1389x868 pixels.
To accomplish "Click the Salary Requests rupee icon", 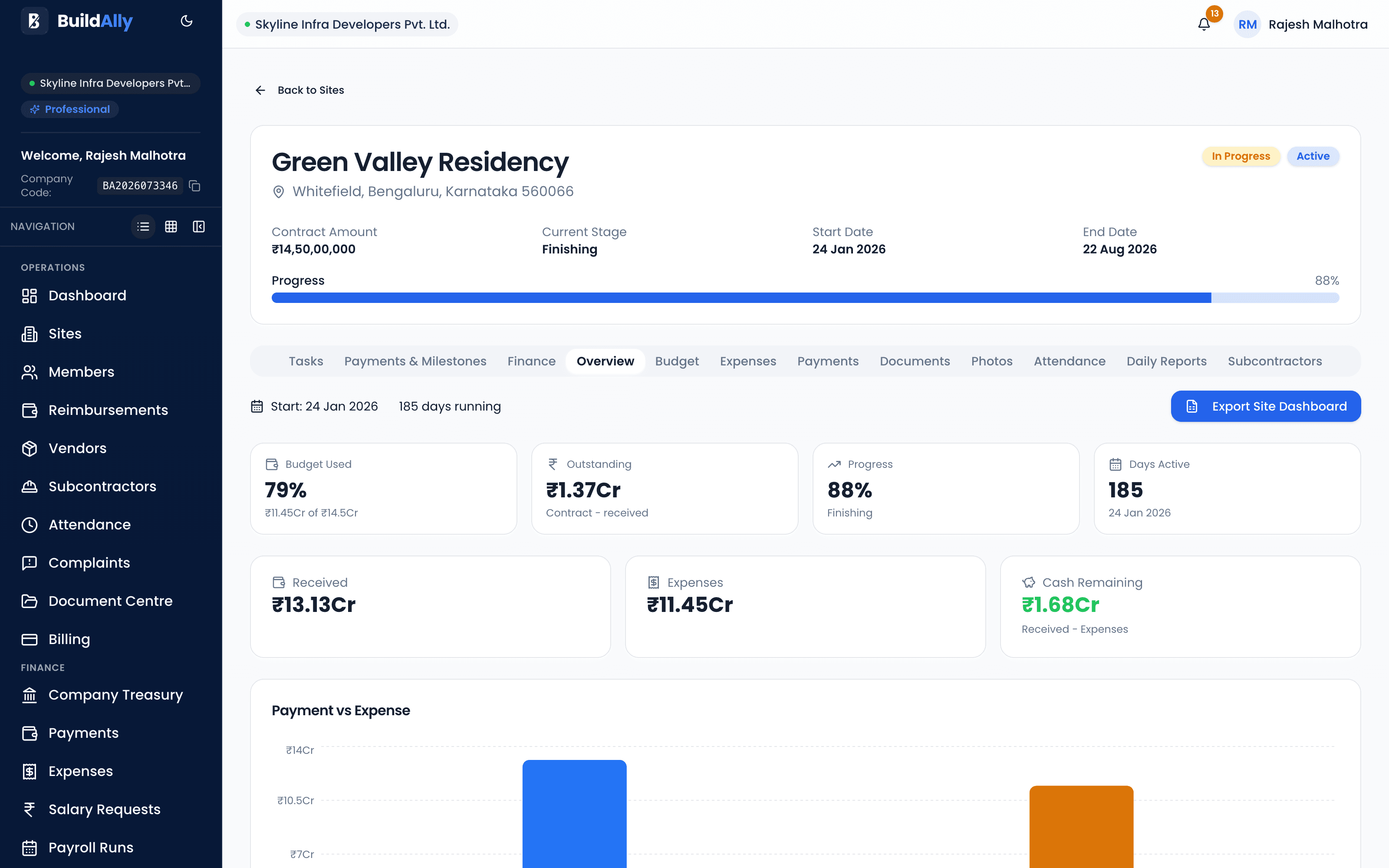I will point(29,809).
